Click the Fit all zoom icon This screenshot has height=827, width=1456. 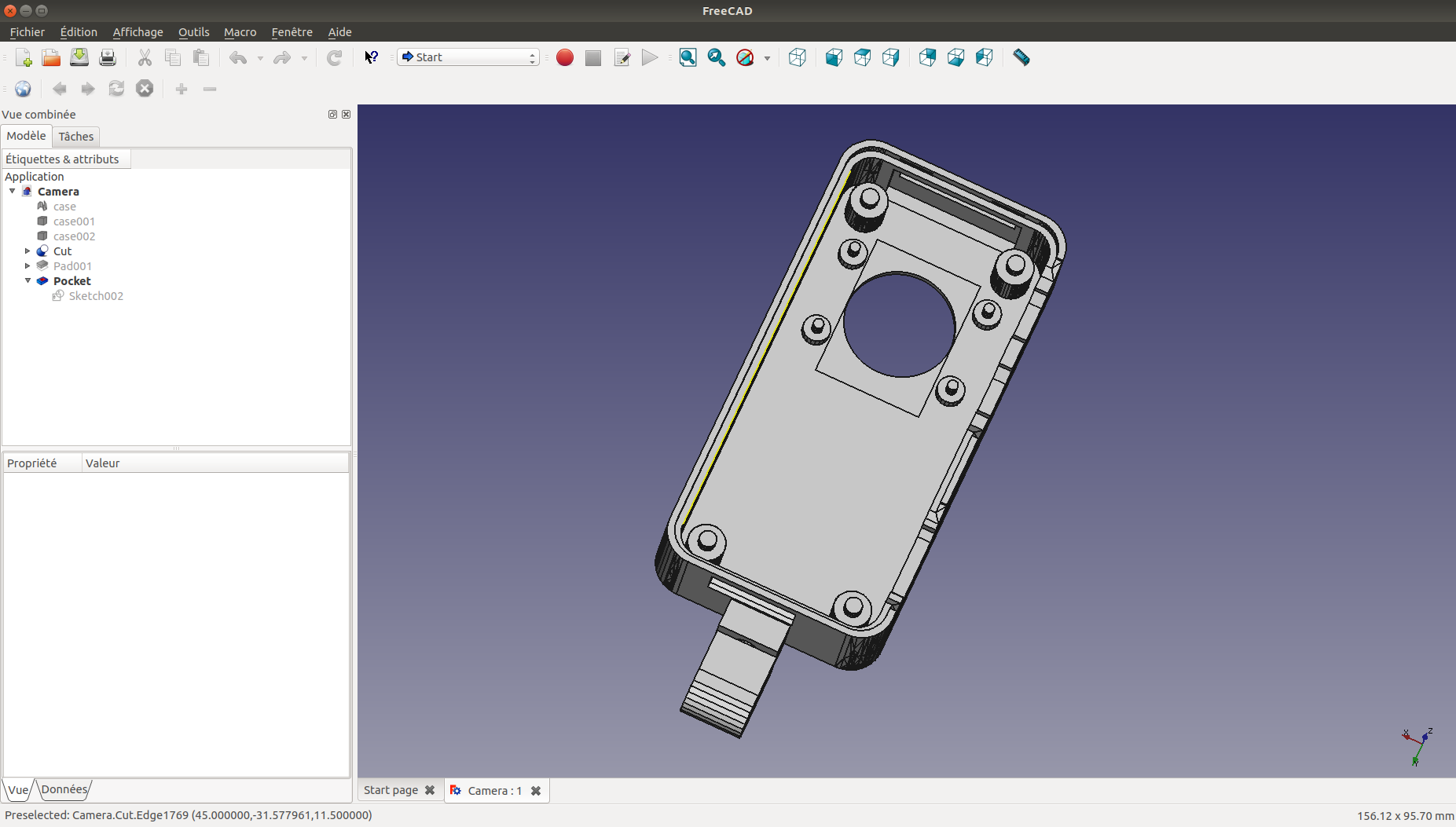(688, 57)
